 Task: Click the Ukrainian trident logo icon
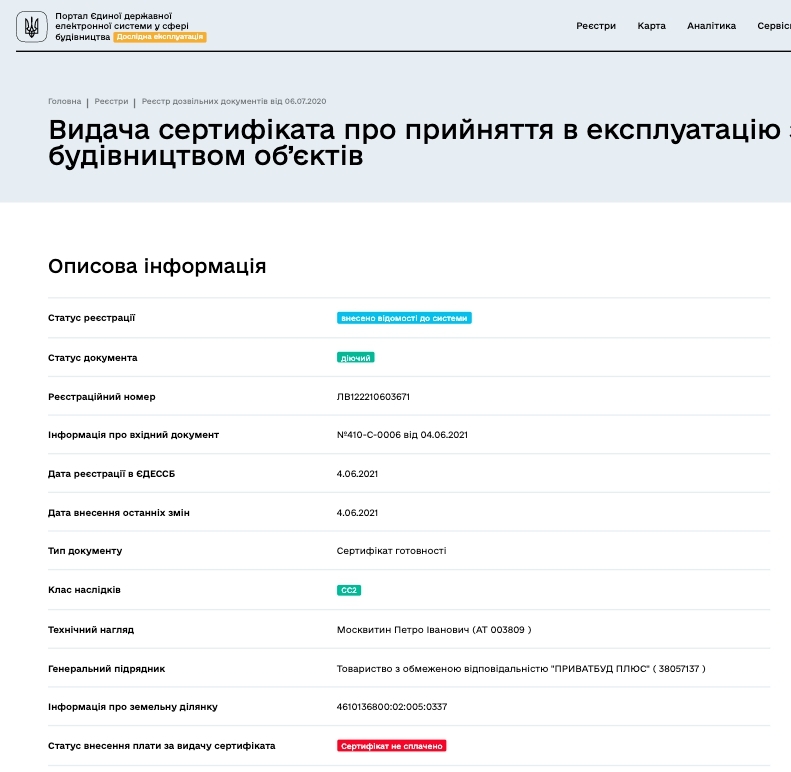coord(32,27)
